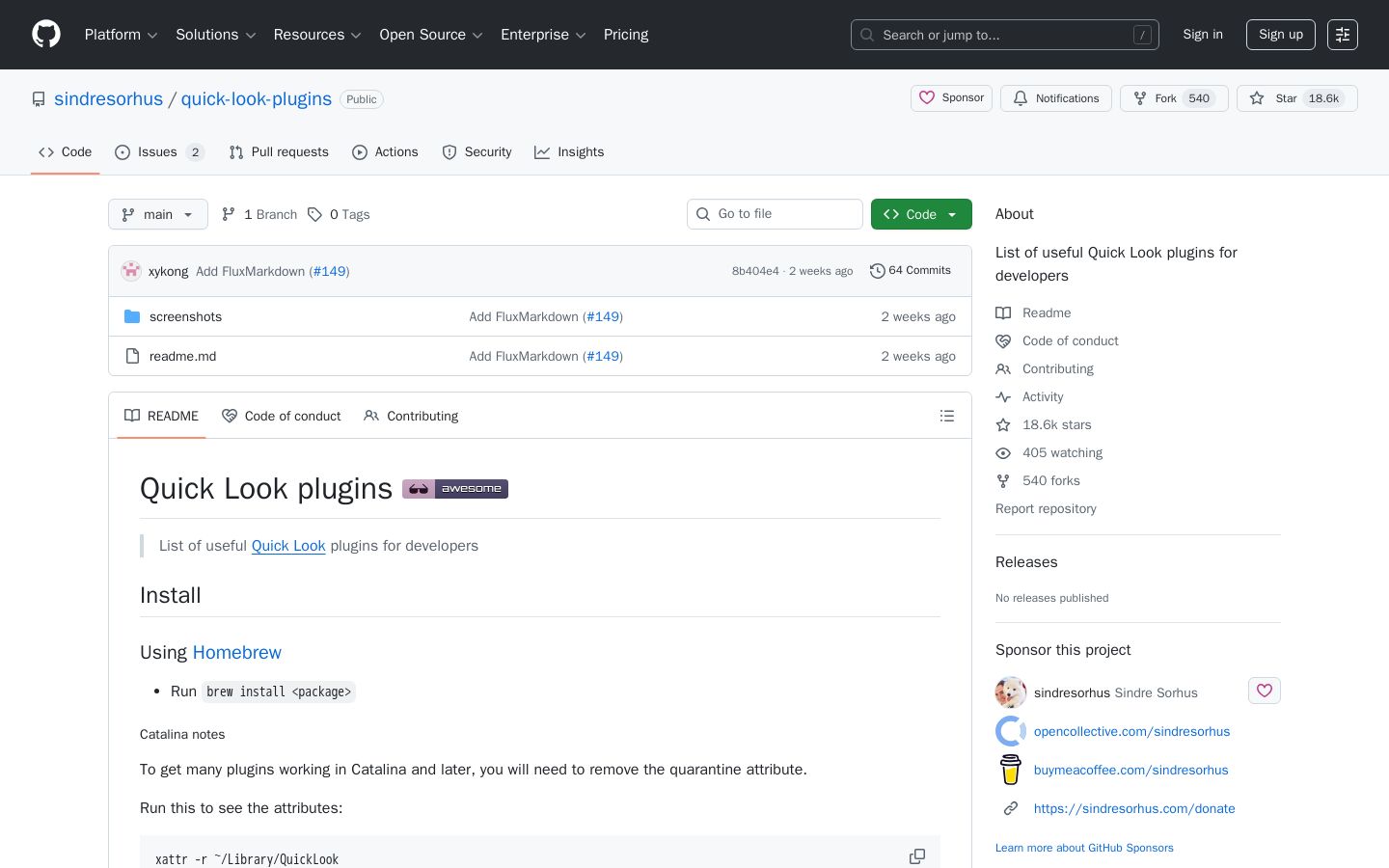This screenshot has height=868, width=1389.
Task: Open the screenshots folder icon
Action: [x=132, y=316]
